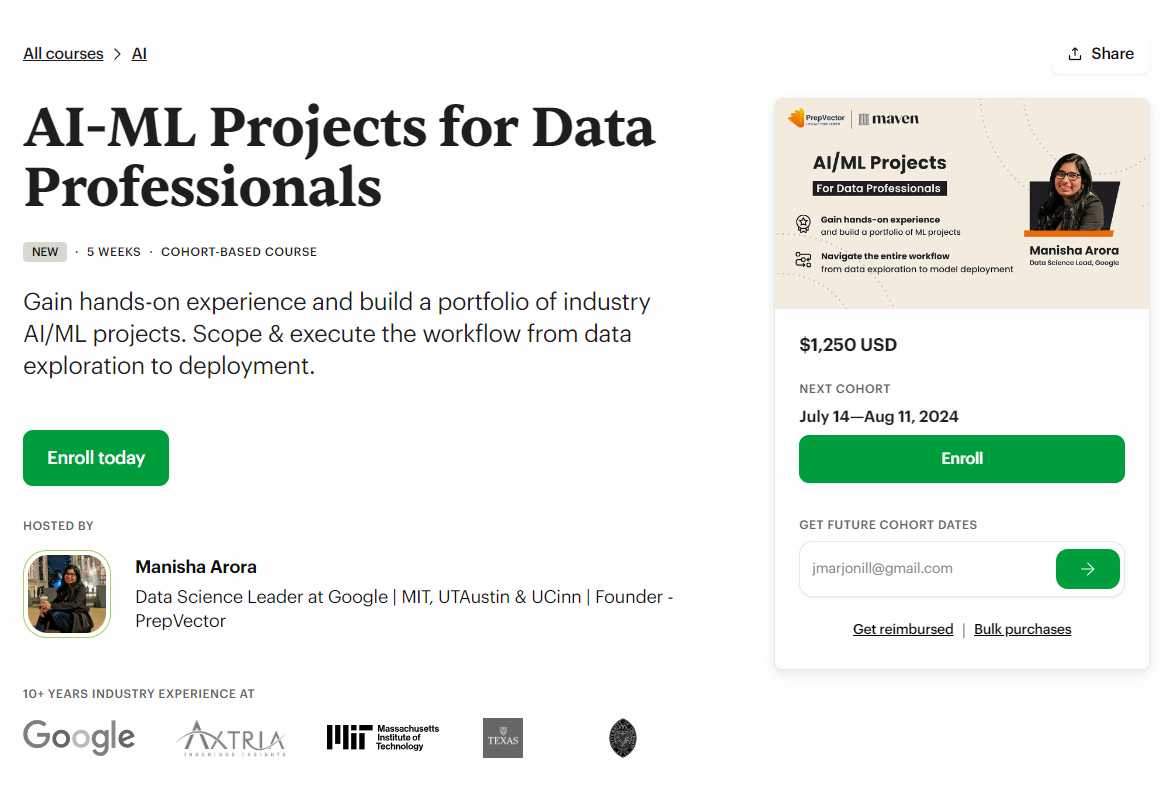Open the 'Bulk purchases' link

[1022, 629]
